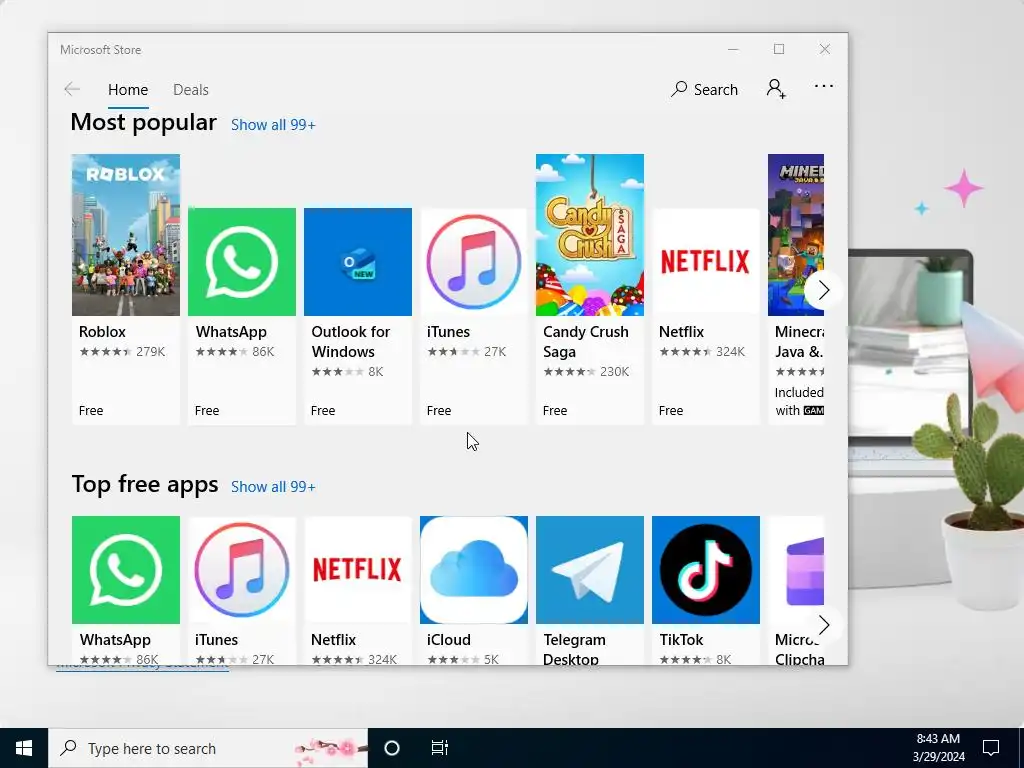Screen dimensions: 1024x768
Task: Open WhatsApp icon in Top free apps
Action: (x=125, y=570)
